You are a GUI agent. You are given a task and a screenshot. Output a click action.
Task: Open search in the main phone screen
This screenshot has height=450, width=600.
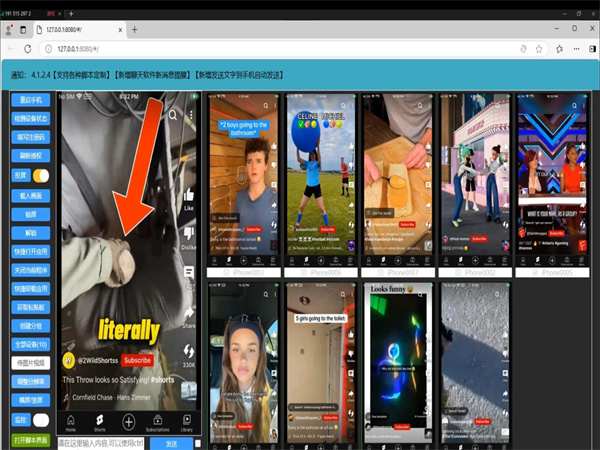point(173,115)
